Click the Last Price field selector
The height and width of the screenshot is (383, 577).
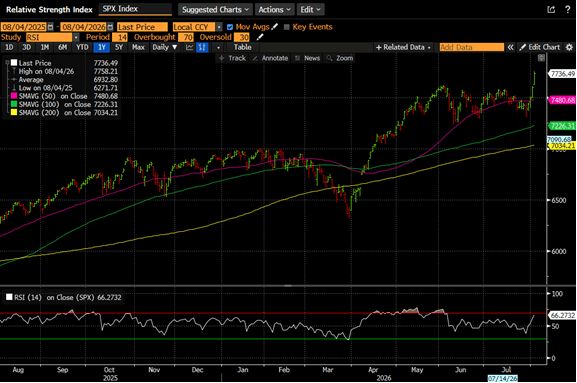tap(142, 27)
